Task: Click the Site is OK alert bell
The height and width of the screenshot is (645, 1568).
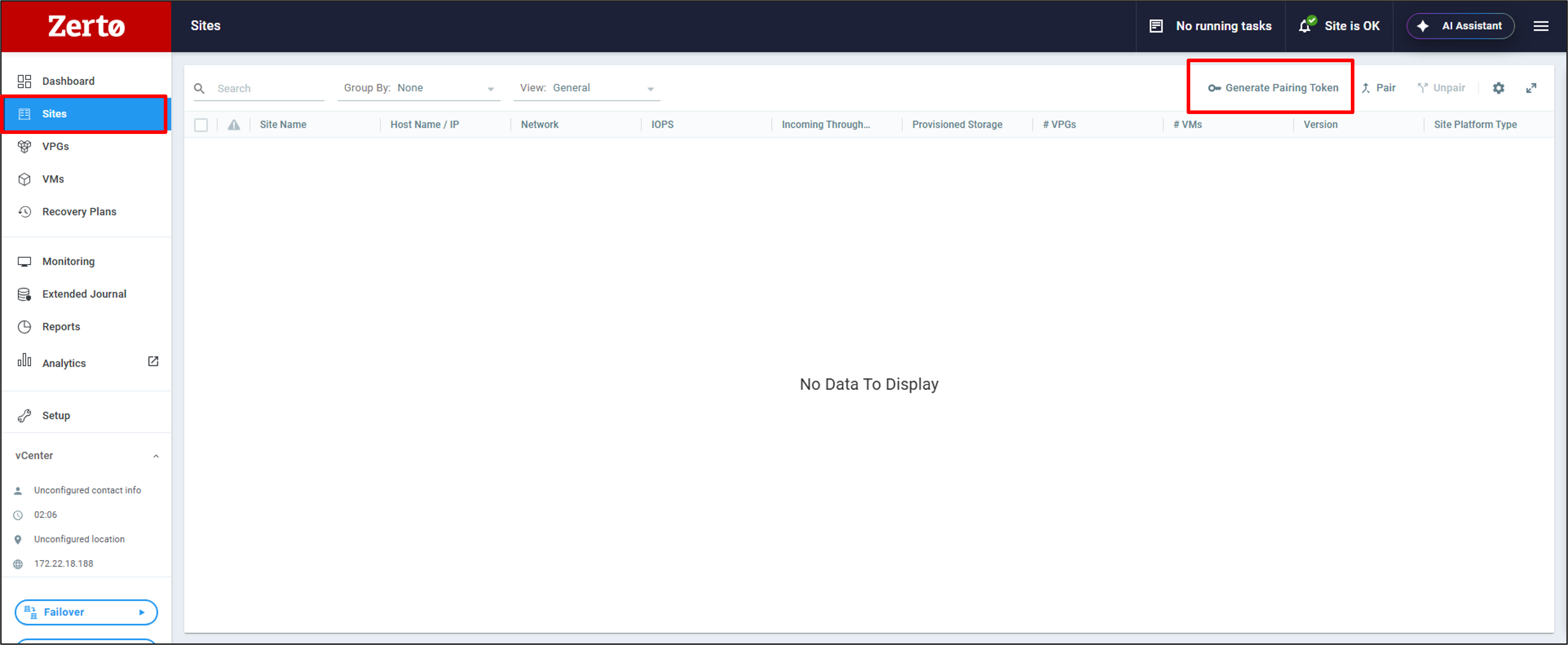Action: tap(1306, 25)
